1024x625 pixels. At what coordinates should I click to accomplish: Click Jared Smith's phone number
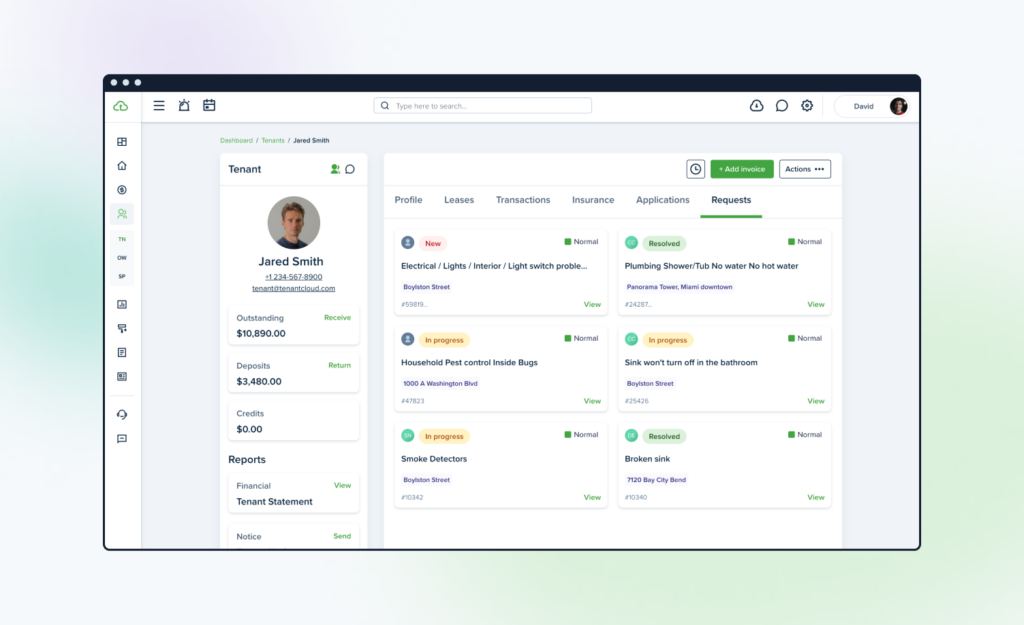pyautogui.click(x=293, y=277)
